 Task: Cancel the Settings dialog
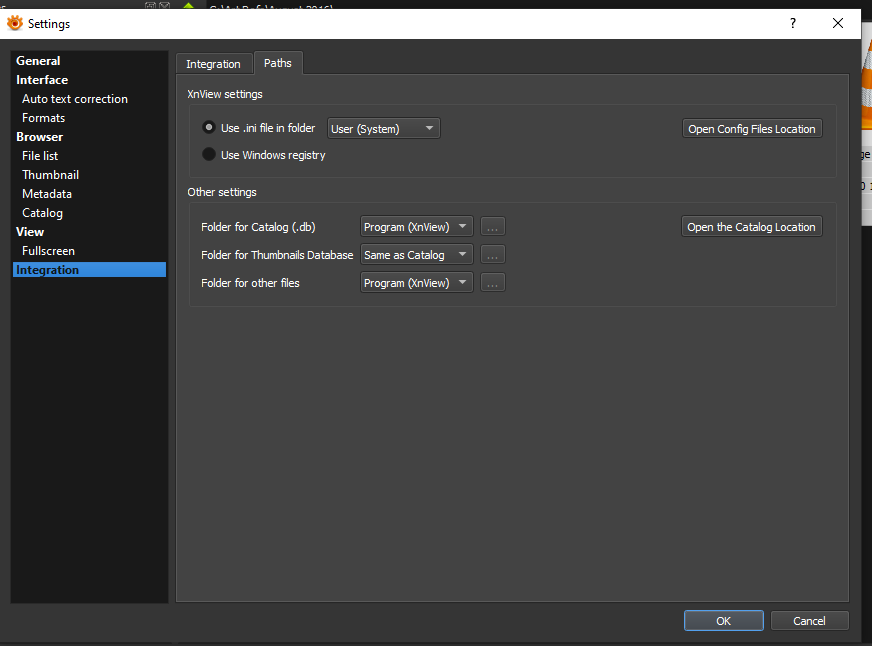809,621
